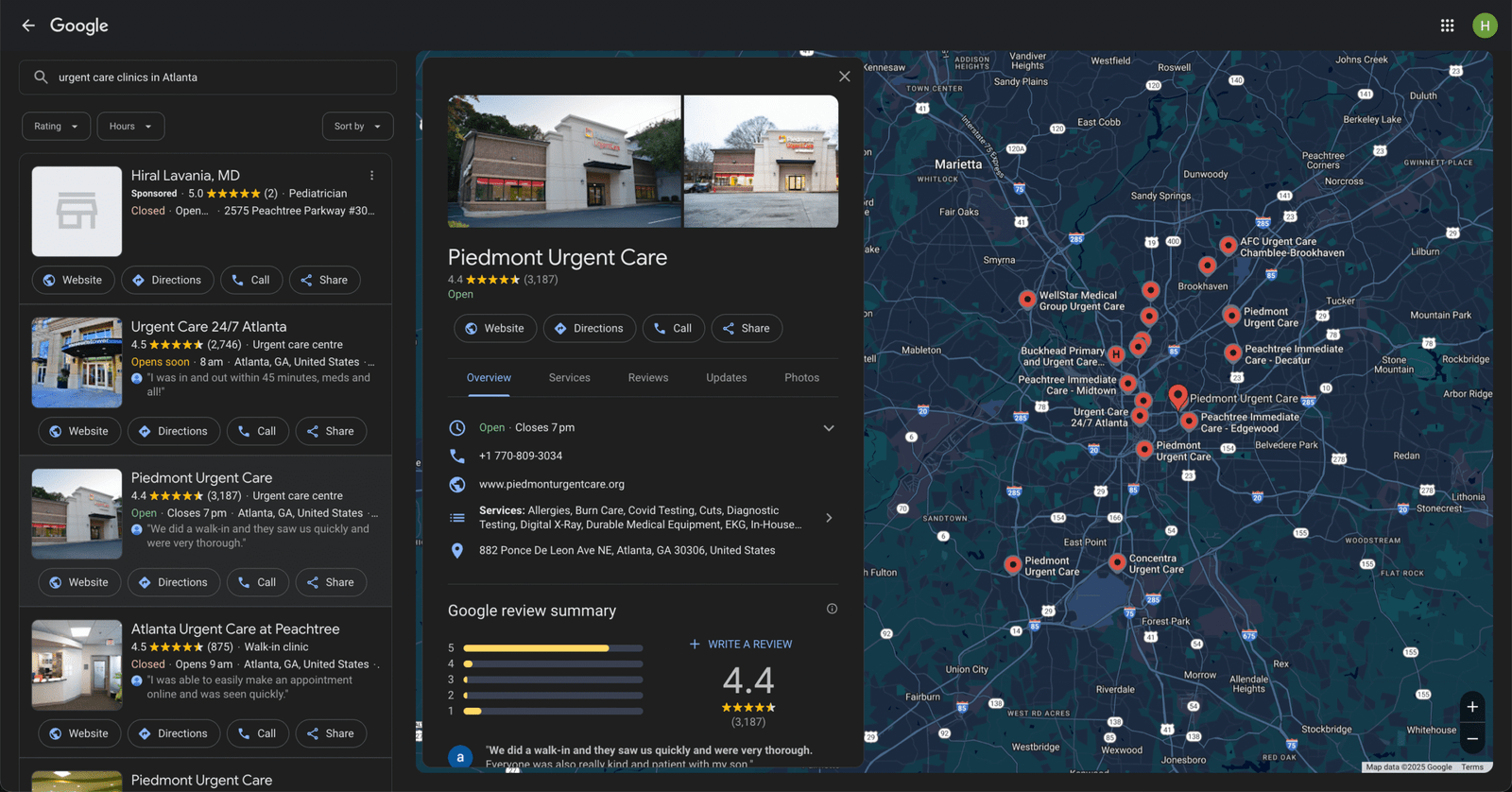
Task: Click the address 882 Ponce De Leon Ave NE
Action: pos(627,550)
